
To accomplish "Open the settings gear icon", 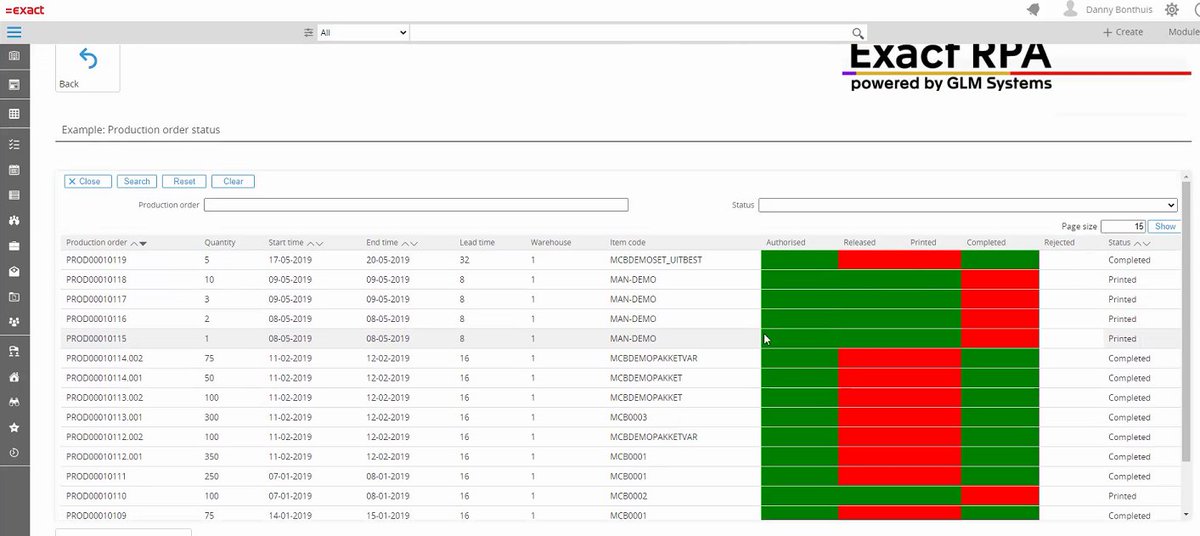I will (x=1171, y=10).
